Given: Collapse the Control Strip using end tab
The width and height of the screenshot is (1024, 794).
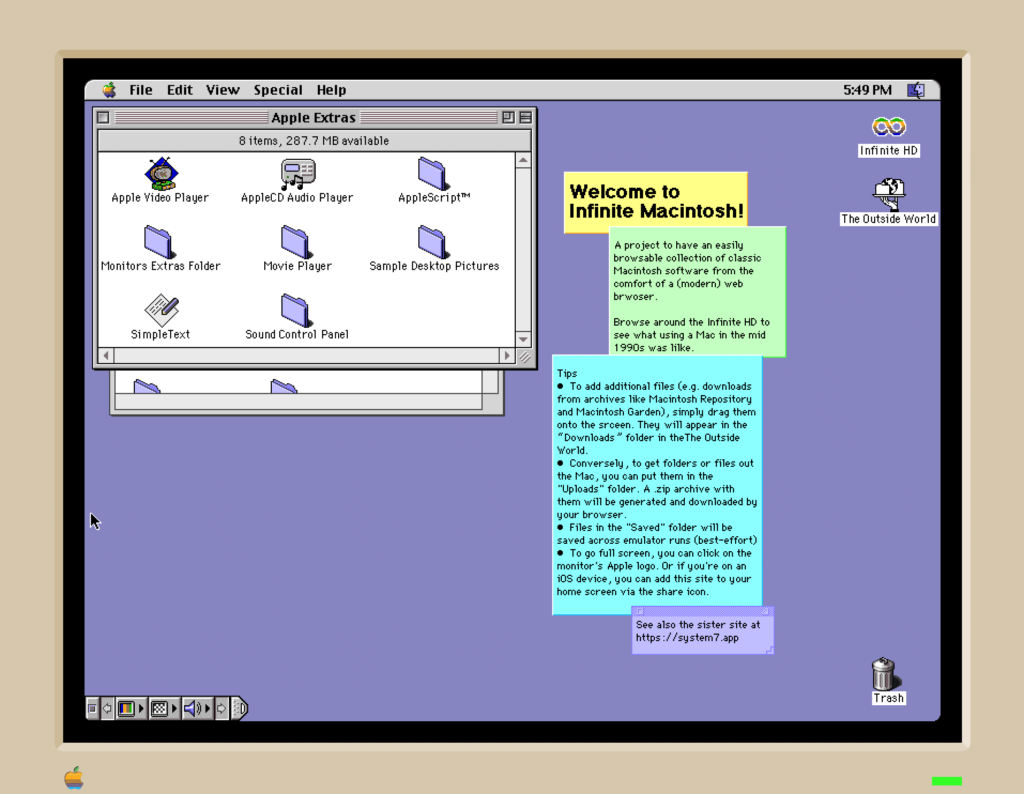Looking at the screenshot, I should coord(240,708).
